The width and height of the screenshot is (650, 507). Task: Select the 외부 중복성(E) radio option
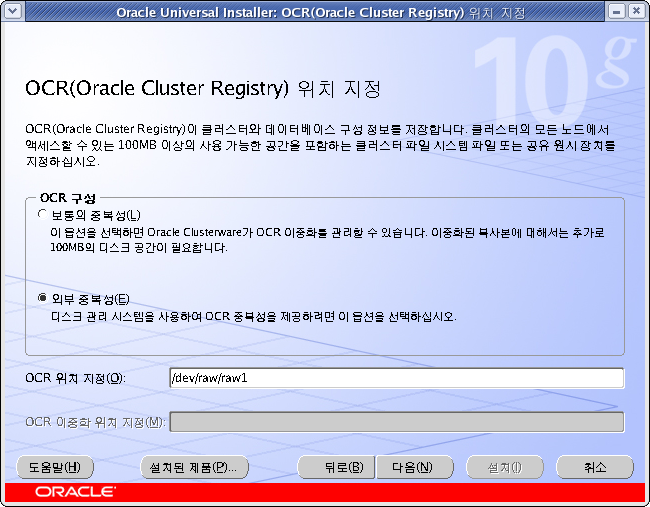pos(42,298)
